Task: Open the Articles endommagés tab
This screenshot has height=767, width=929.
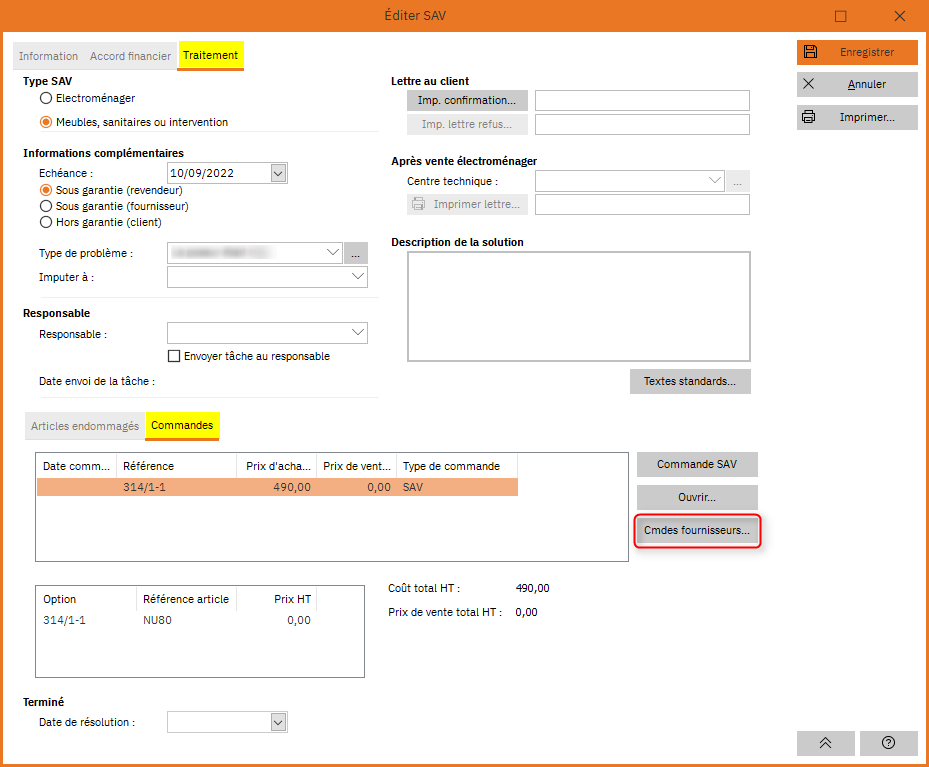Action: coord(85,426)
